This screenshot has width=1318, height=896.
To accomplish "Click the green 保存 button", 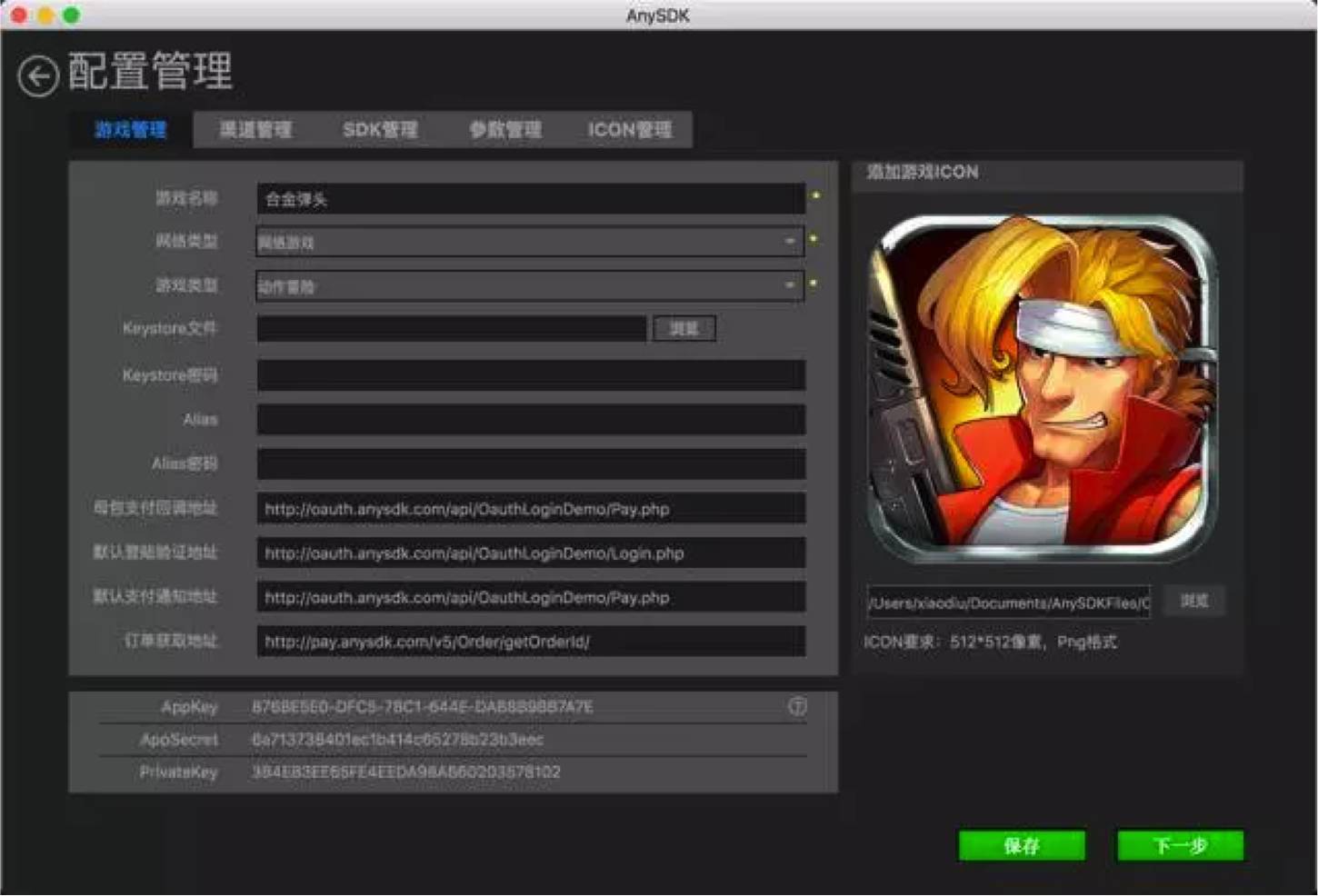I will click(1022, 846).
